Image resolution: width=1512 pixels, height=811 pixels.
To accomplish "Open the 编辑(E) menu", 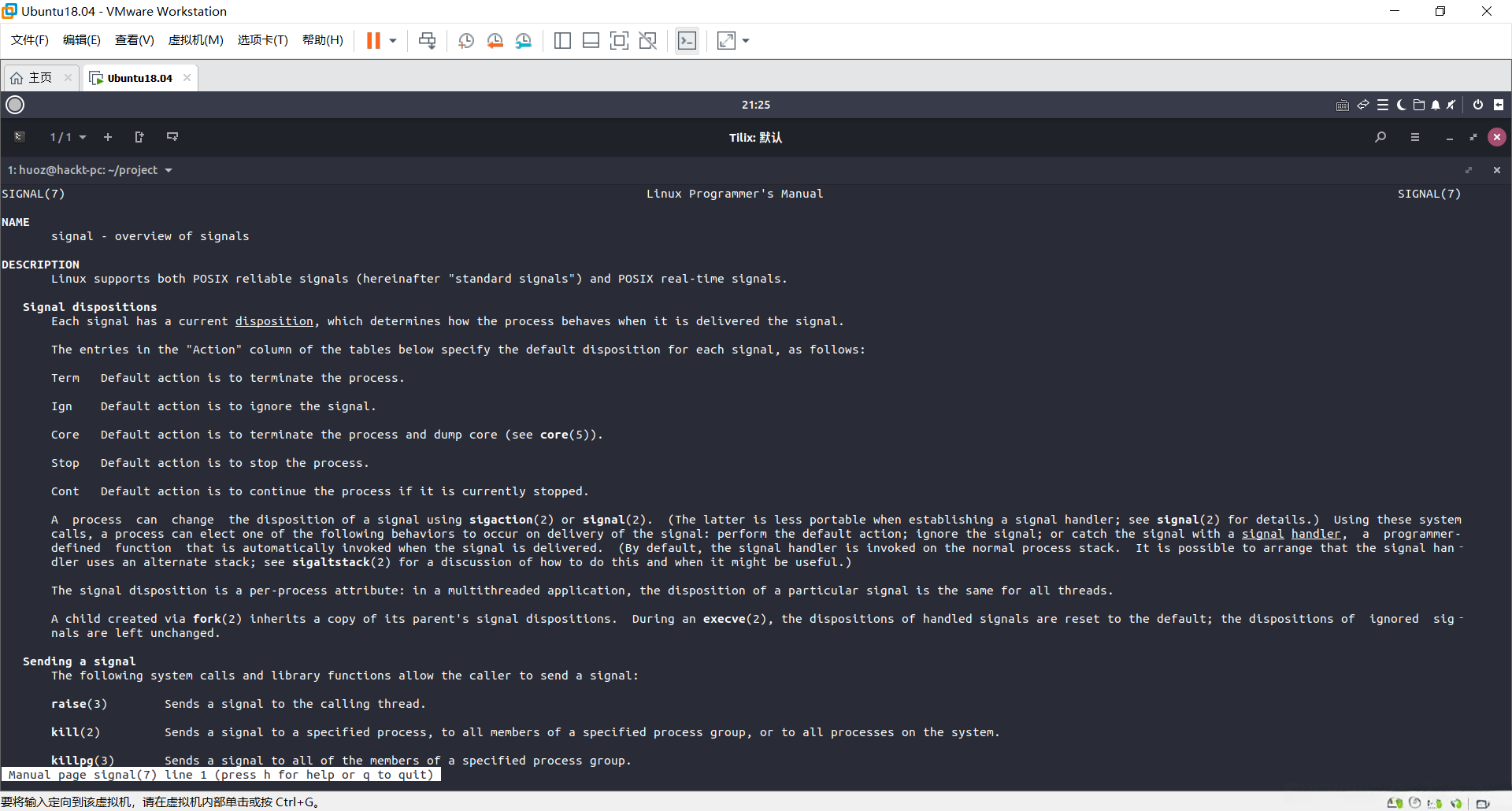I will [82, 40].
